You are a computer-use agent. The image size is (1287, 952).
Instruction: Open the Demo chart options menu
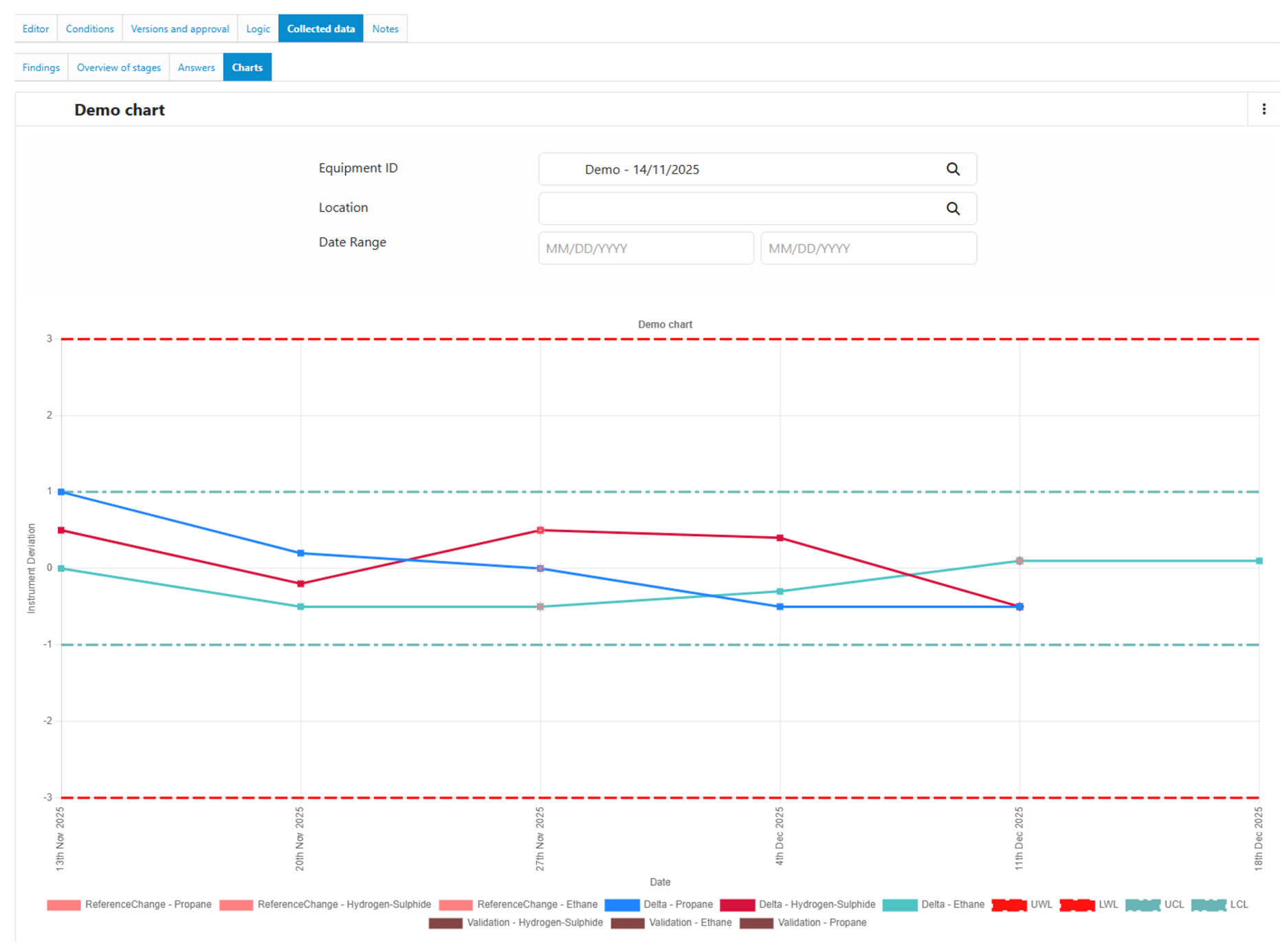click(1264, 109)
